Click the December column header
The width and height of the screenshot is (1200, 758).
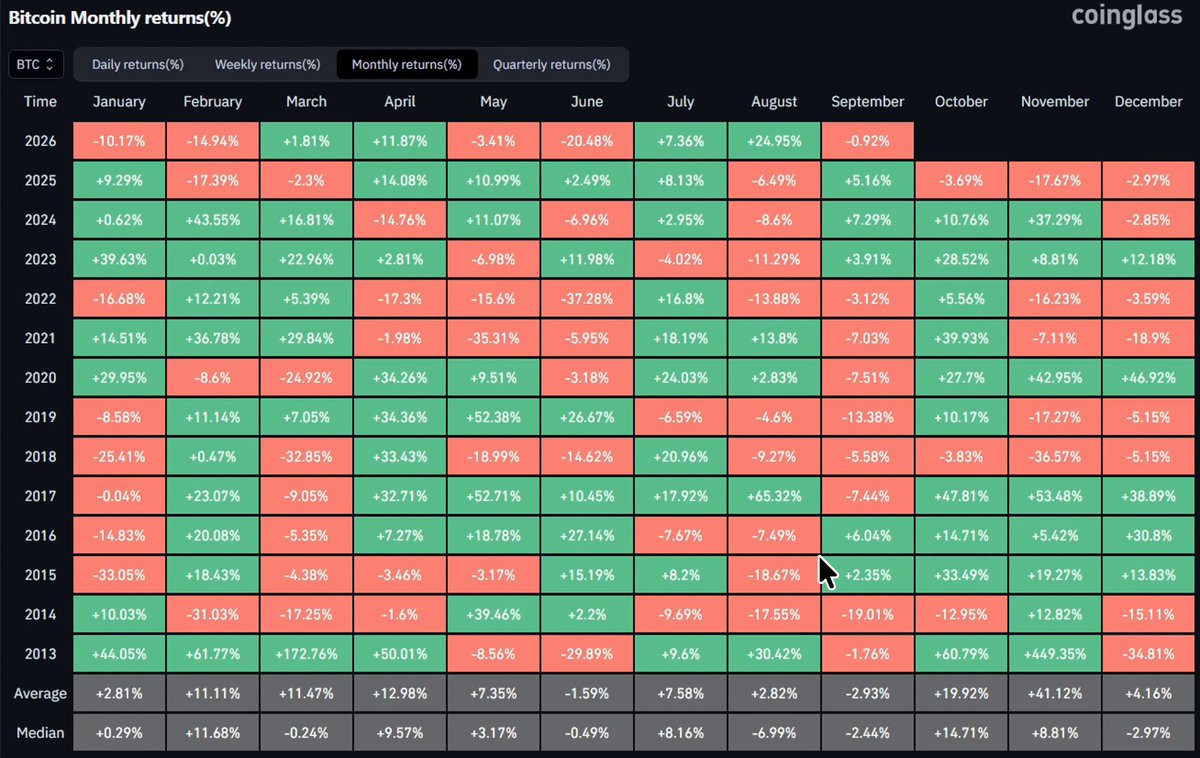(x=1149, y=102)
